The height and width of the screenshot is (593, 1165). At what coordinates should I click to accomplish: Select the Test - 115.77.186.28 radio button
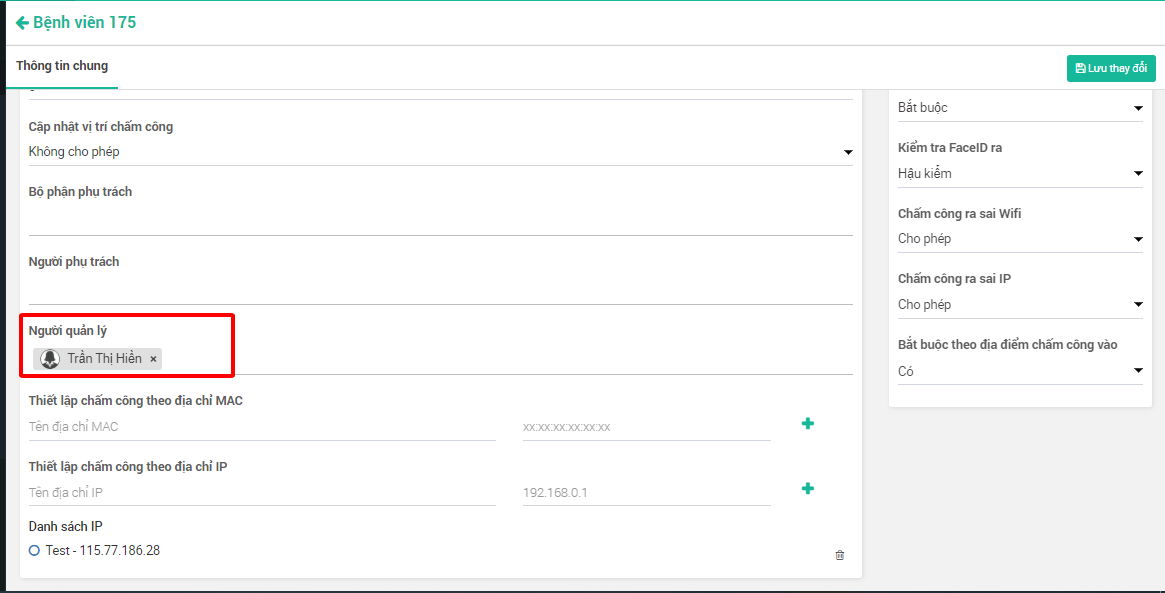34,551
